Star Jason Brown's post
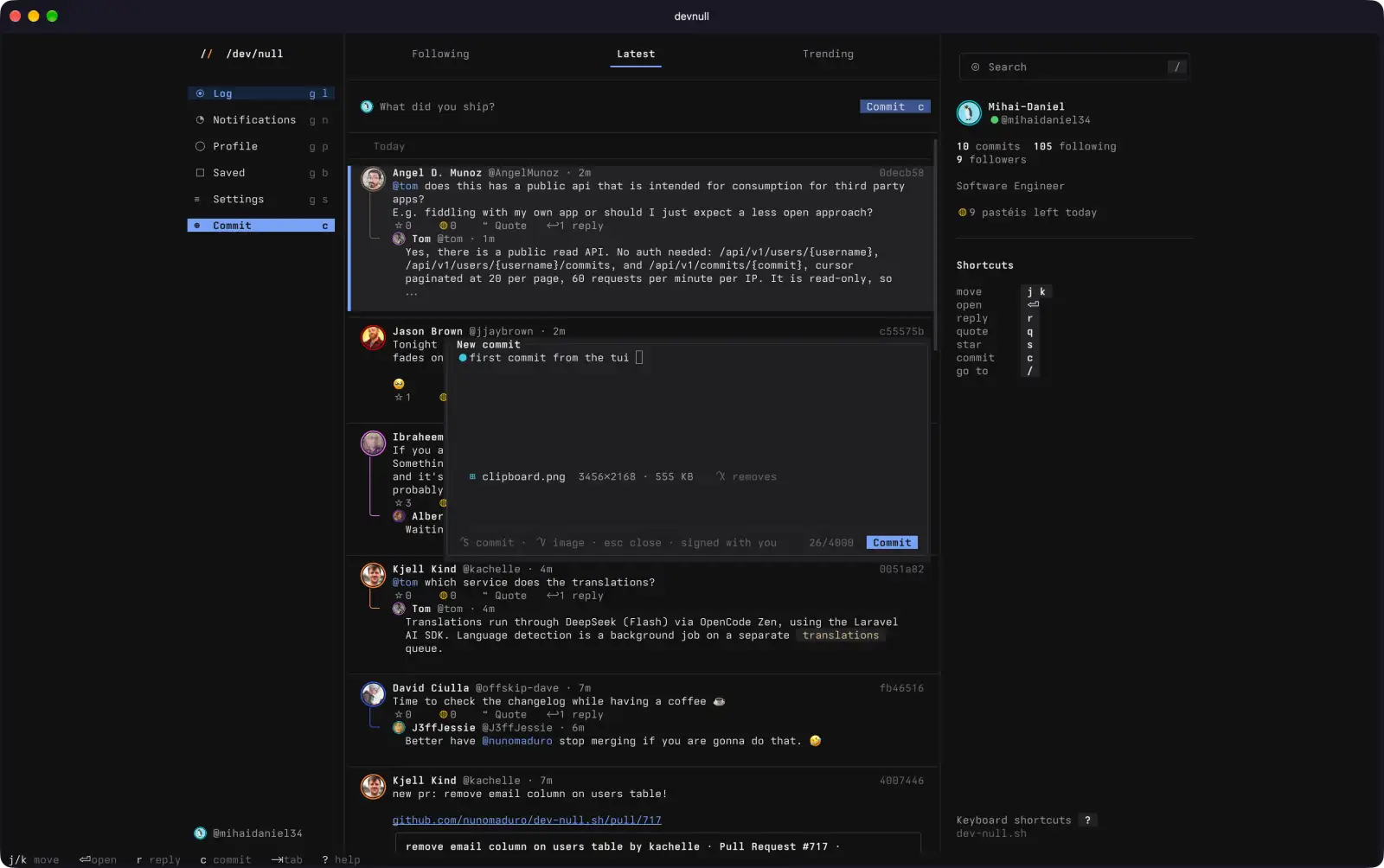Viewport: 1384px width, 868px height. [403, 398]
